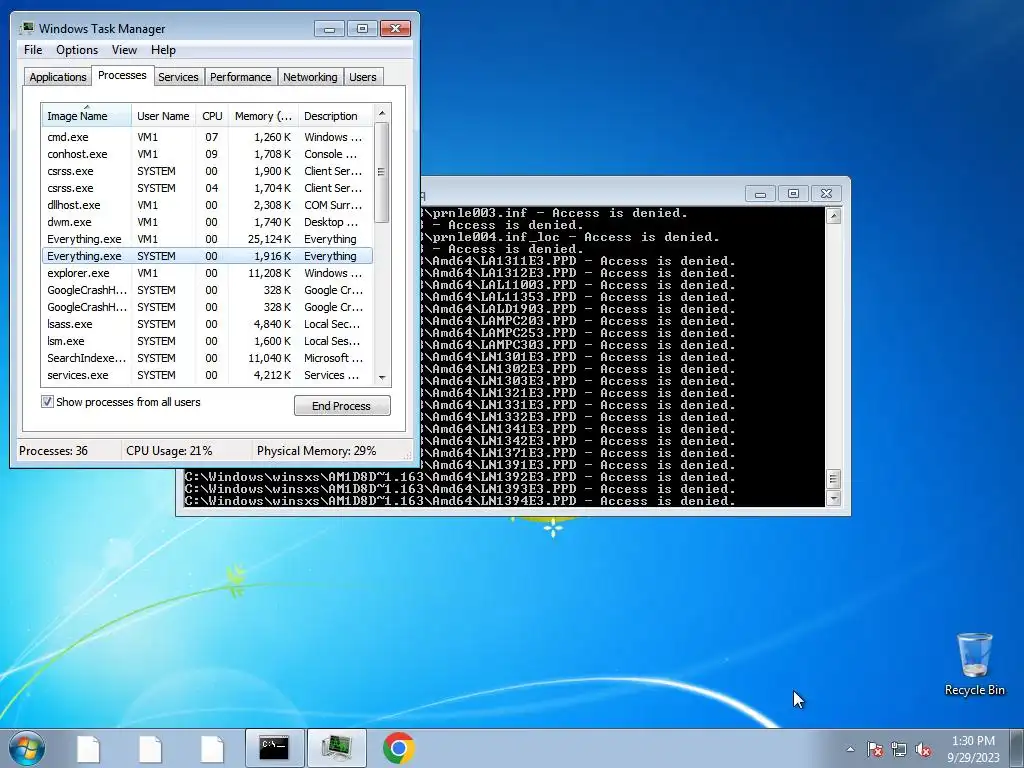Switch to the Services tab

178,77
